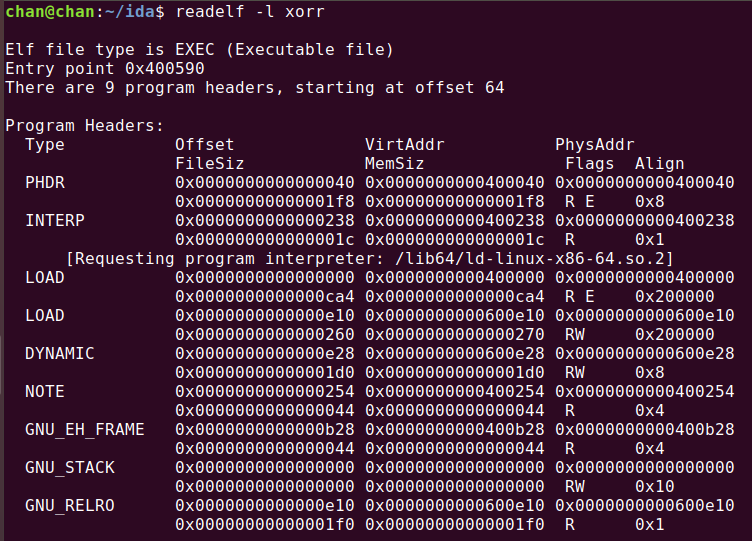Click the Align column header
The image size is (752, 541).
pos(659,164)
